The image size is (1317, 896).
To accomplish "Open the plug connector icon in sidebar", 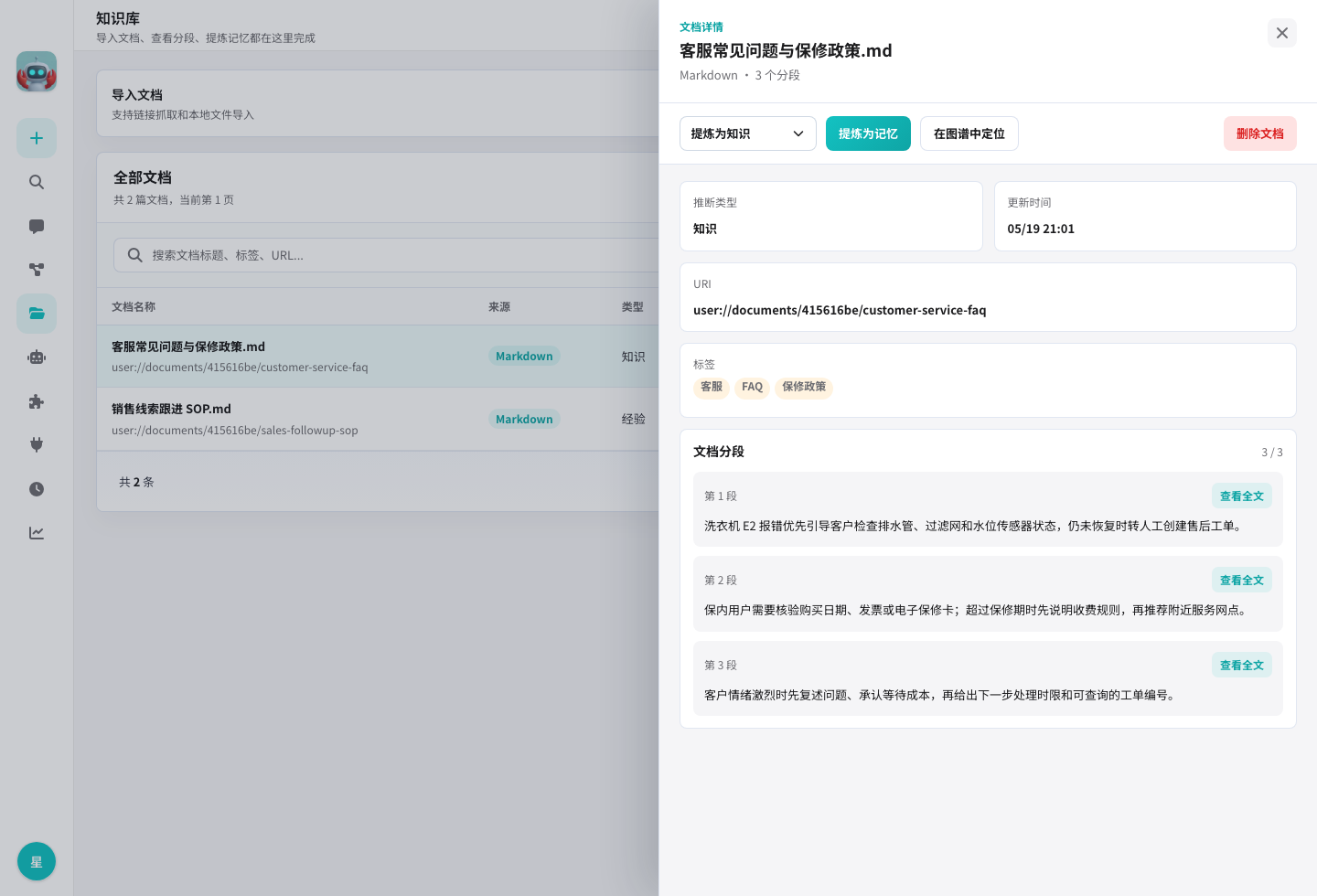I will click(37, 445).
